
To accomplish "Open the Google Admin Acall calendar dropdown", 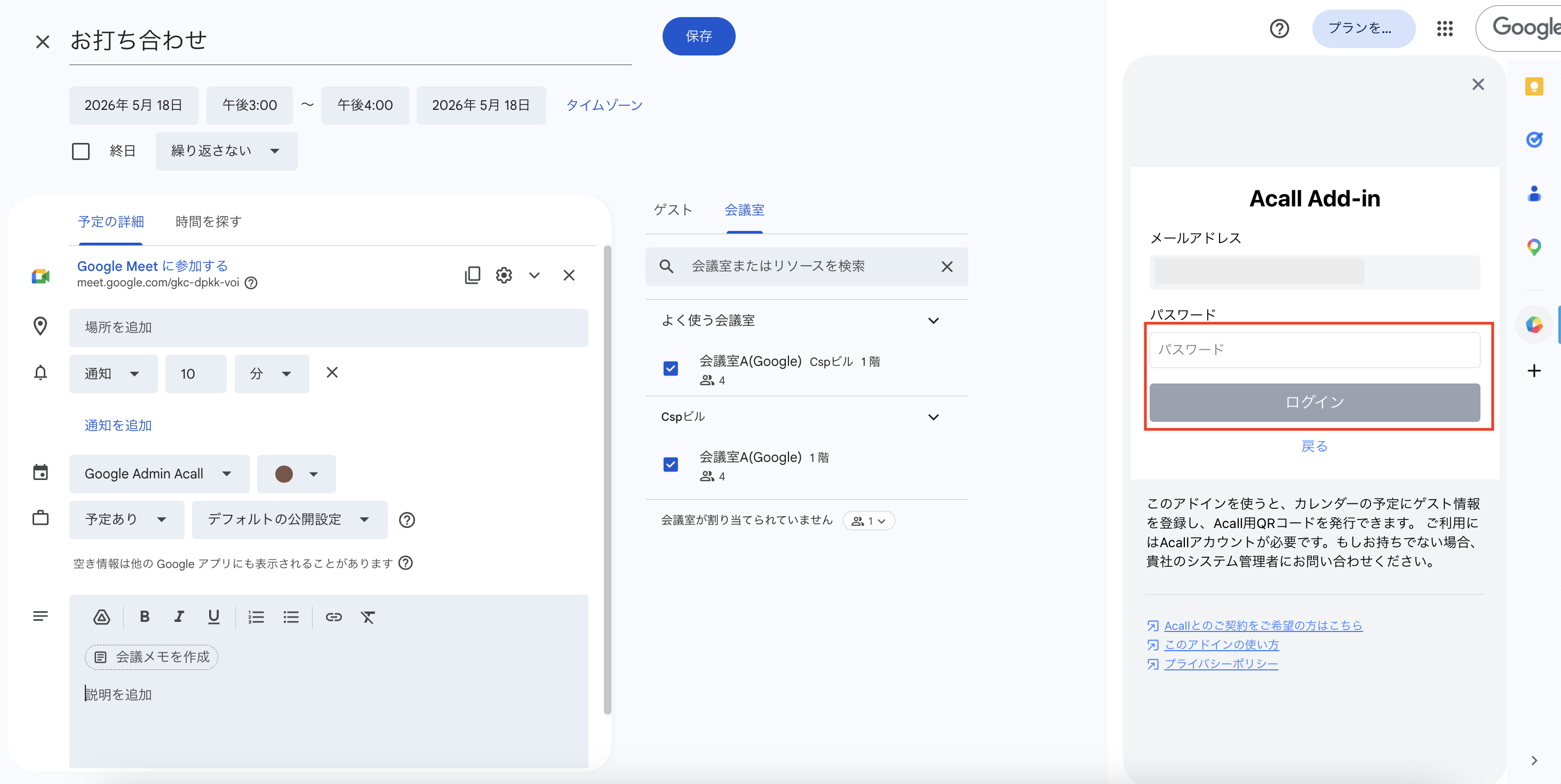I will tap(159, 474).
